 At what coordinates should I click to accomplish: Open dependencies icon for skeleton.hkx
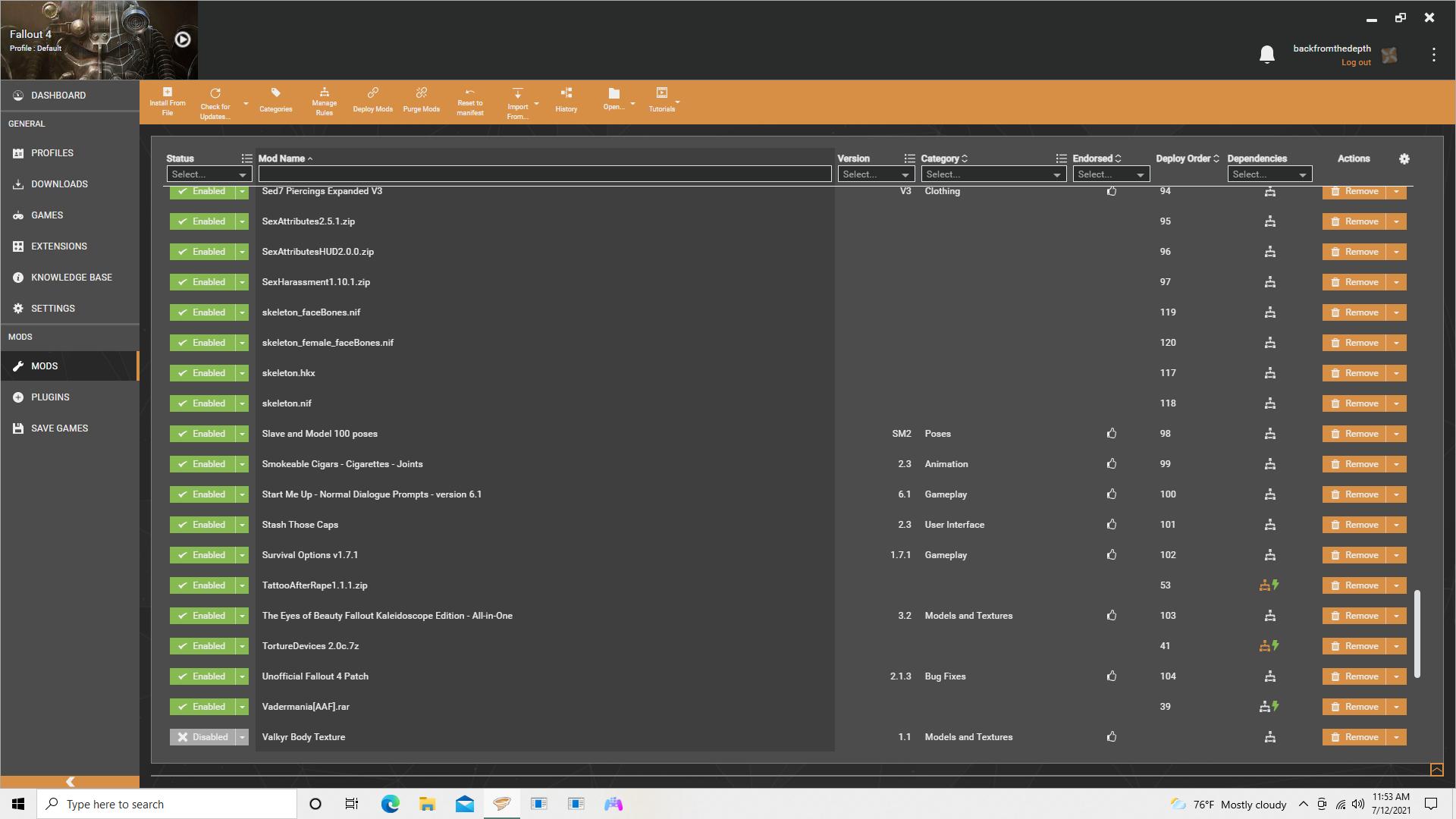1269,372
